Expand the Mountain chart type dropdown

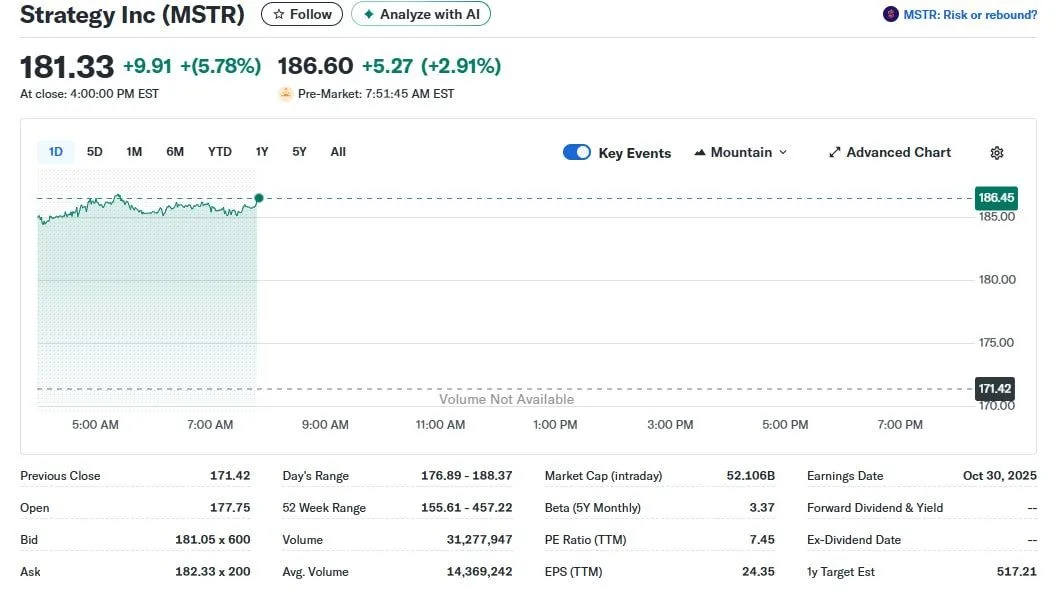tap(740, 152)
